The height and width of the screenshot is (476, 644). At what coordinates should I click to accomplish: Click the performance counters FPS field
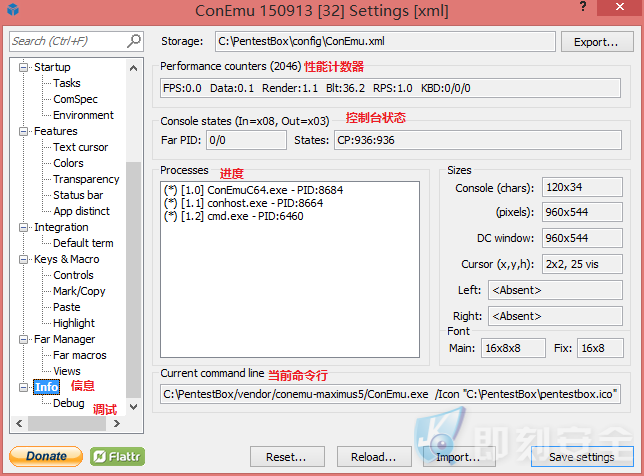click(390, 88)
